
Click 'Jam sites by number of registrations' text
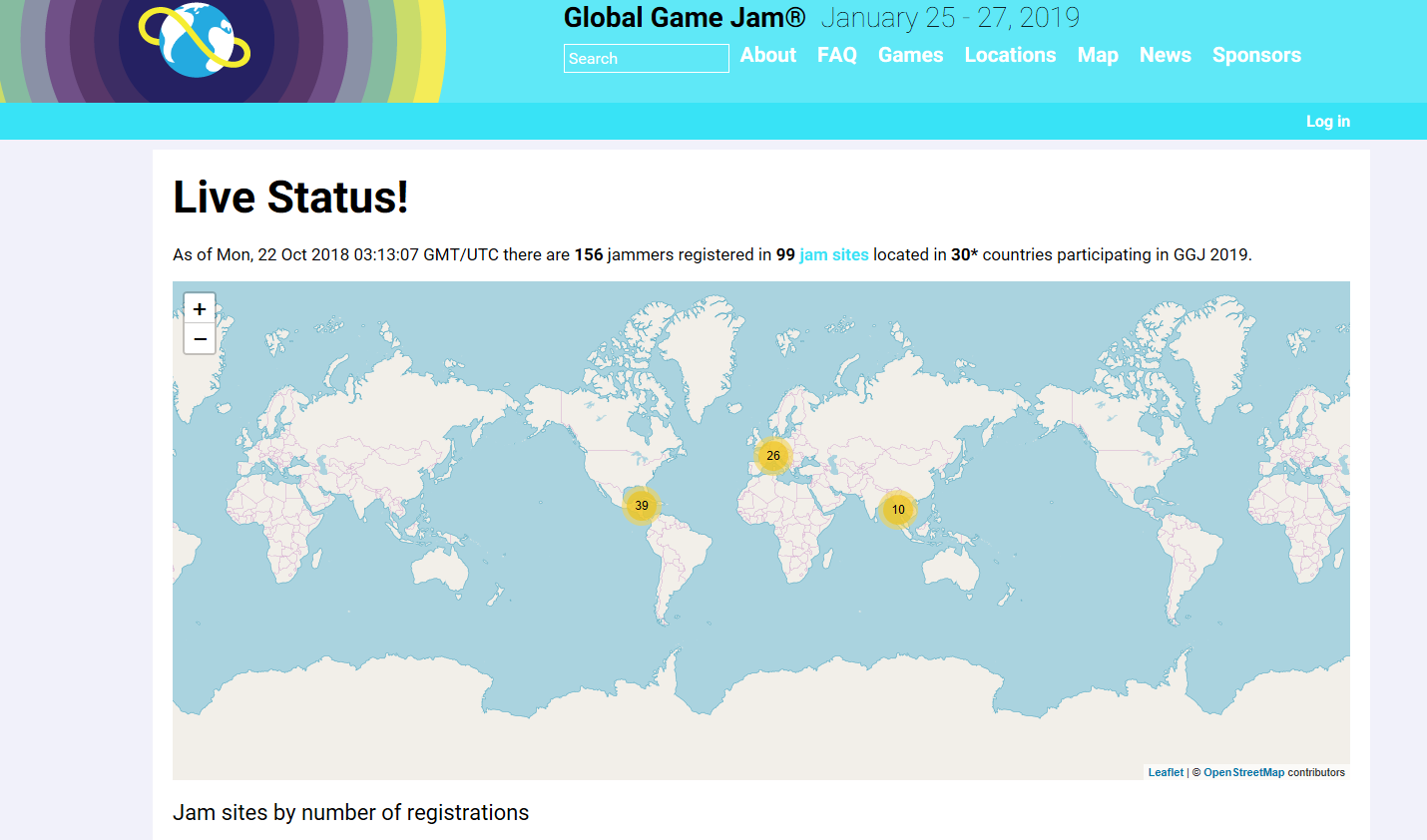(351, 812)
